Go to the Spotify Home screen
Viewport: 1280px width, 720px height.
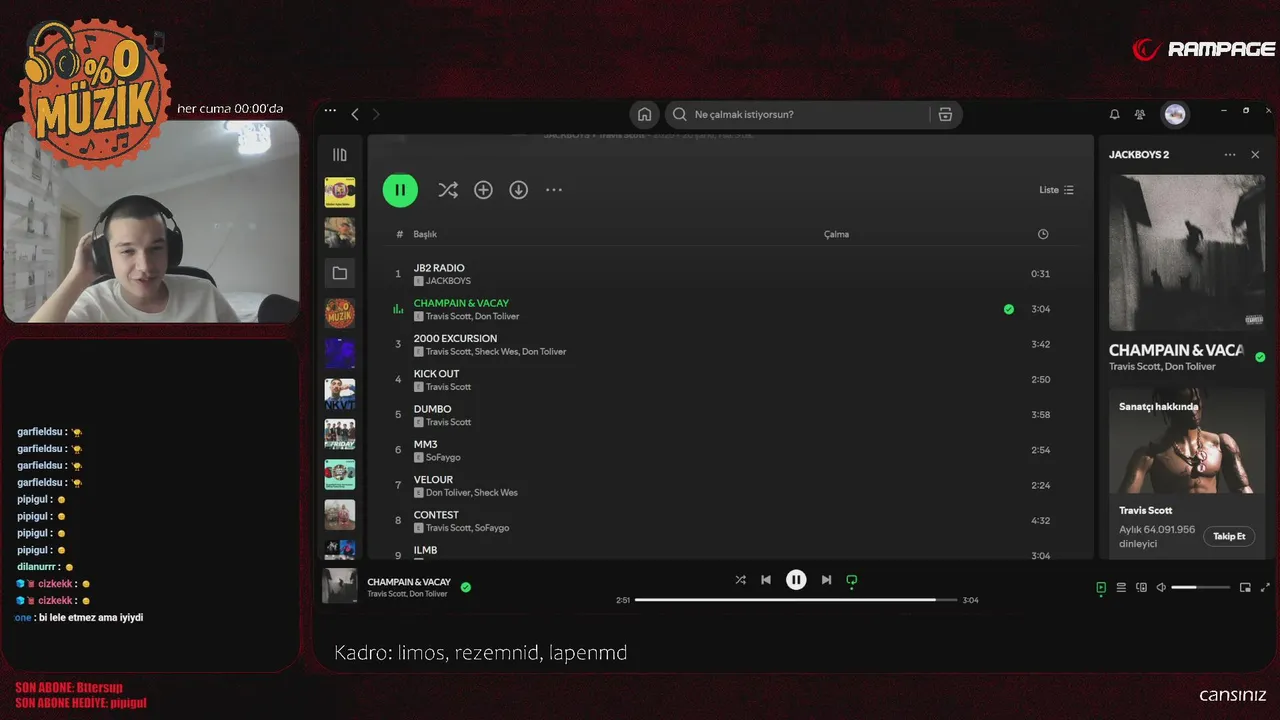[x=645, y=114]
